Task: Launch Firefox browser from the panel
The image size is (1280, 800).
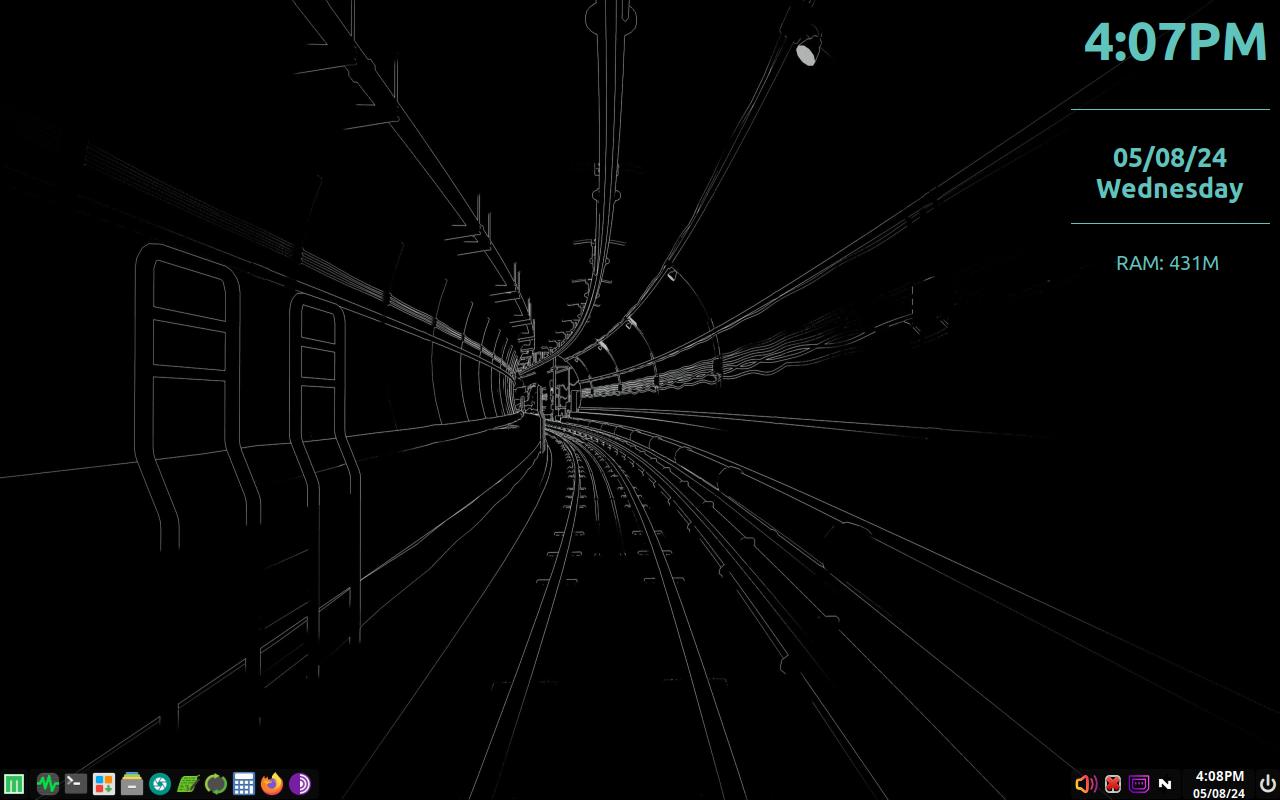Action: point(272,784)
